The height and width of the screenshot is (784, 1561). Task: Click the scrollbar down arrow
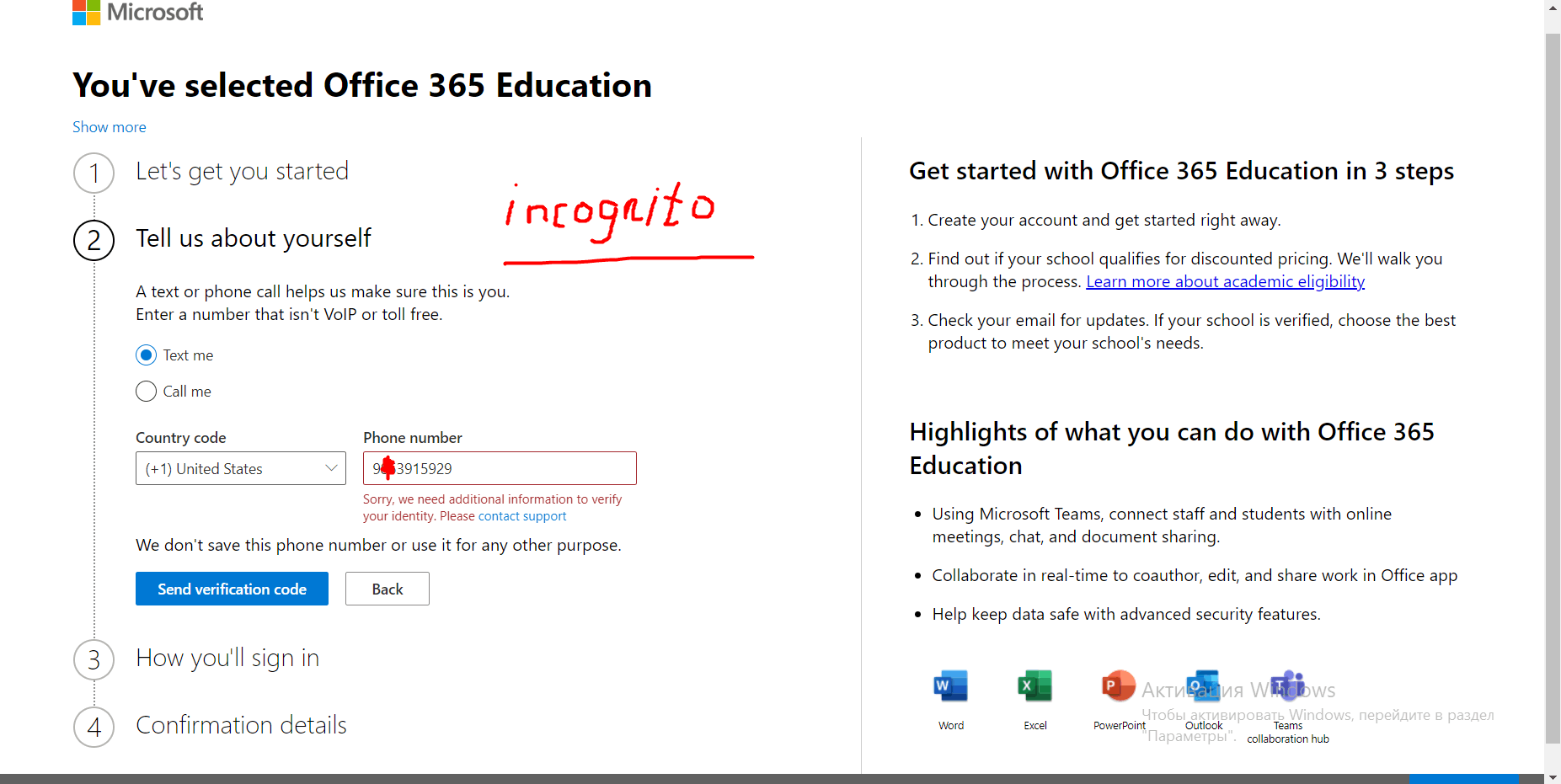tap(1553, 776)
